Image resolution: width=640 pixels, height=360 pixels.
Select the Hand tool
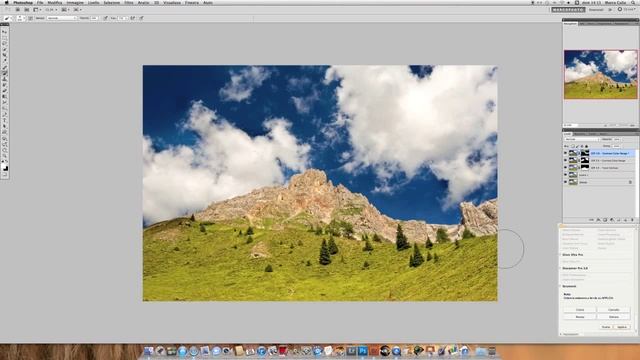point(4,150)
